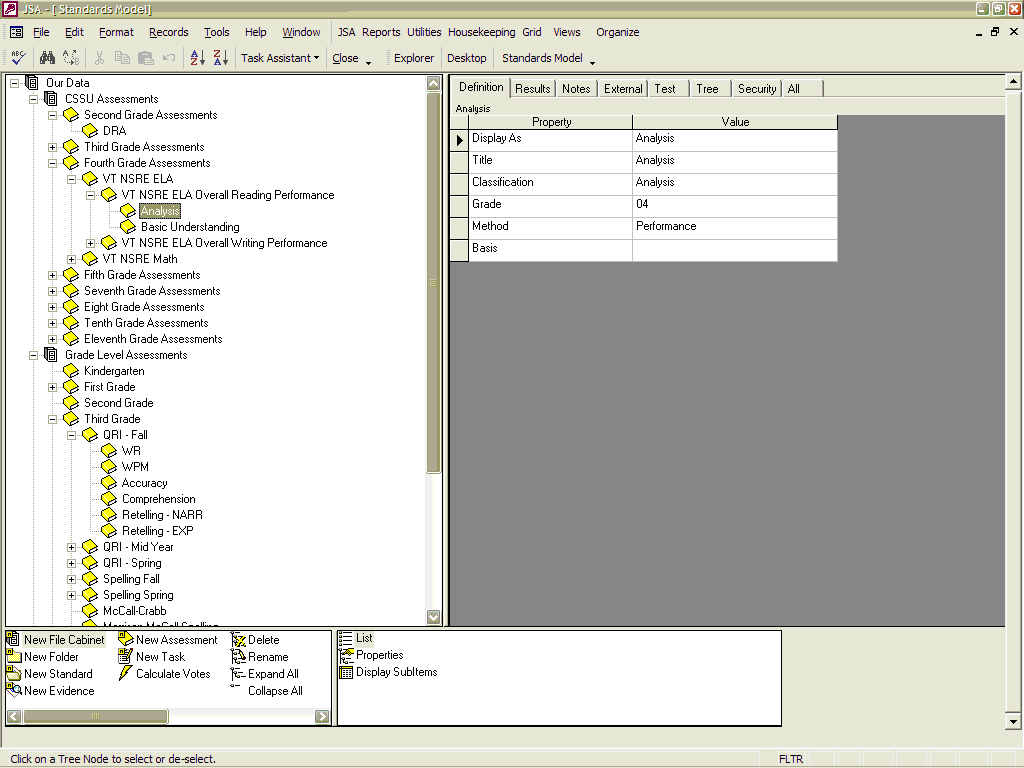Click the New Folder icon
Screen dimensions: 1024x768
[x=14, y=656]
